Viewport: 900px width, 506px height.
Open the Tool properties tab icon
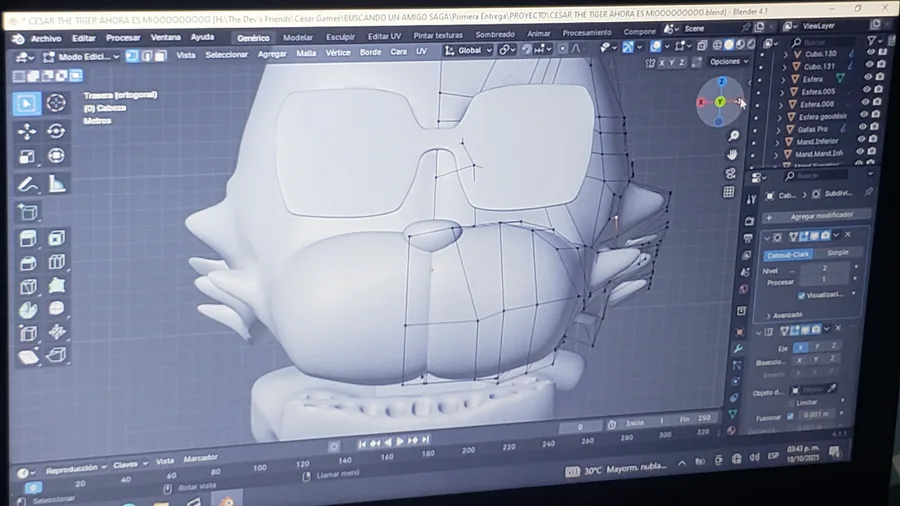pyautogui.click(x=751, y=199)
